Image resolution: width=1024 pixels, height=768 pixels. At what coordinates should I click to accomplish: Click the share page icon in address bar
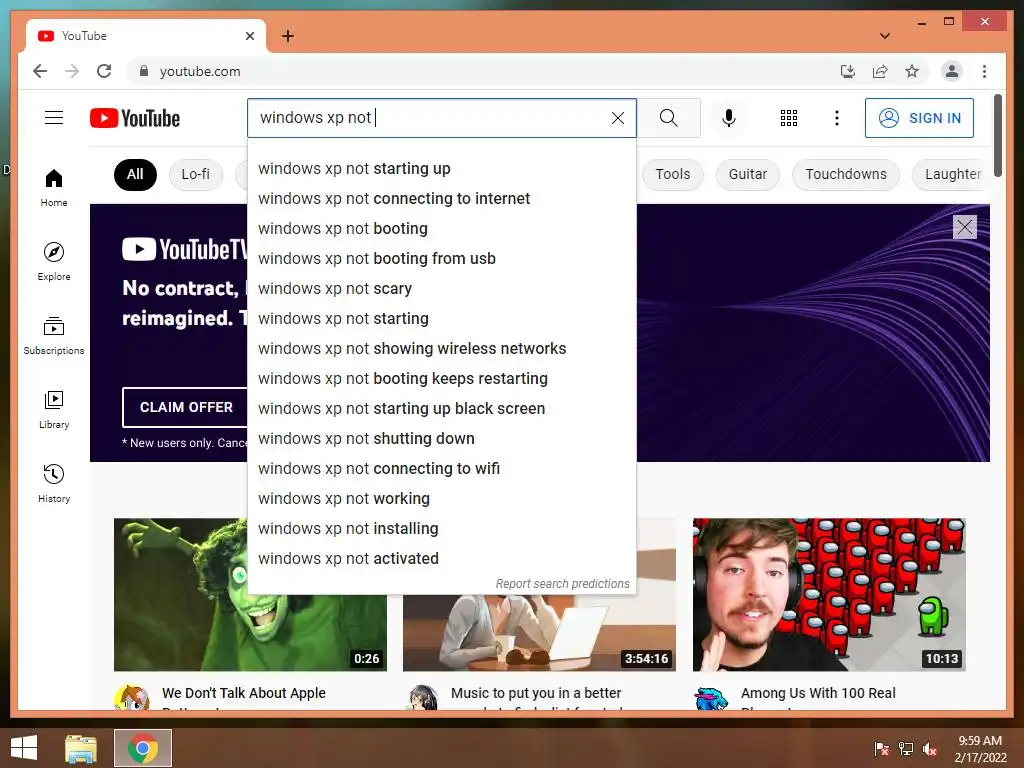(880, 71)
